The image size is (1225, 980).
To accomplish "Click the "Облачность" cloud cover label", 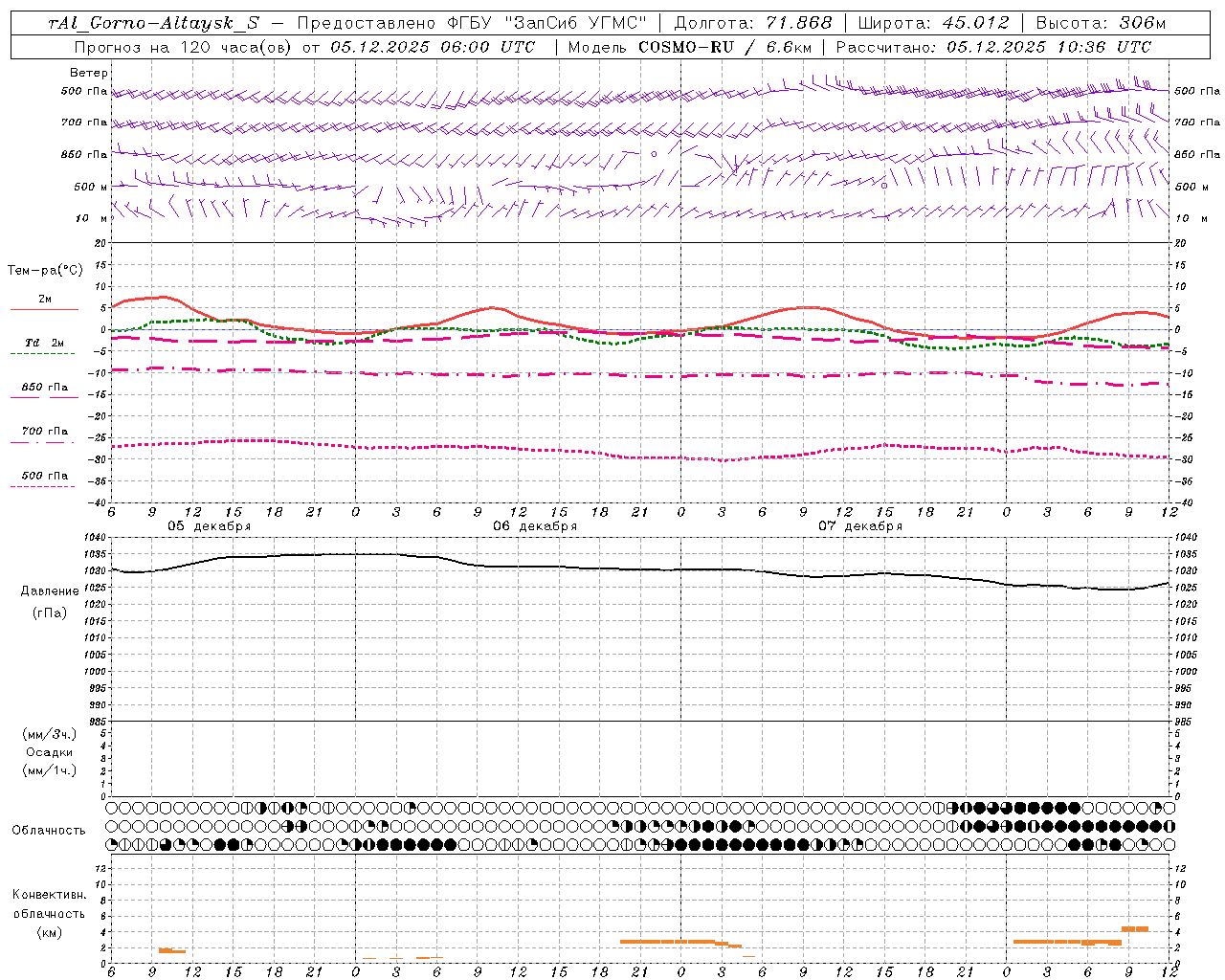I will pos(49,830).
